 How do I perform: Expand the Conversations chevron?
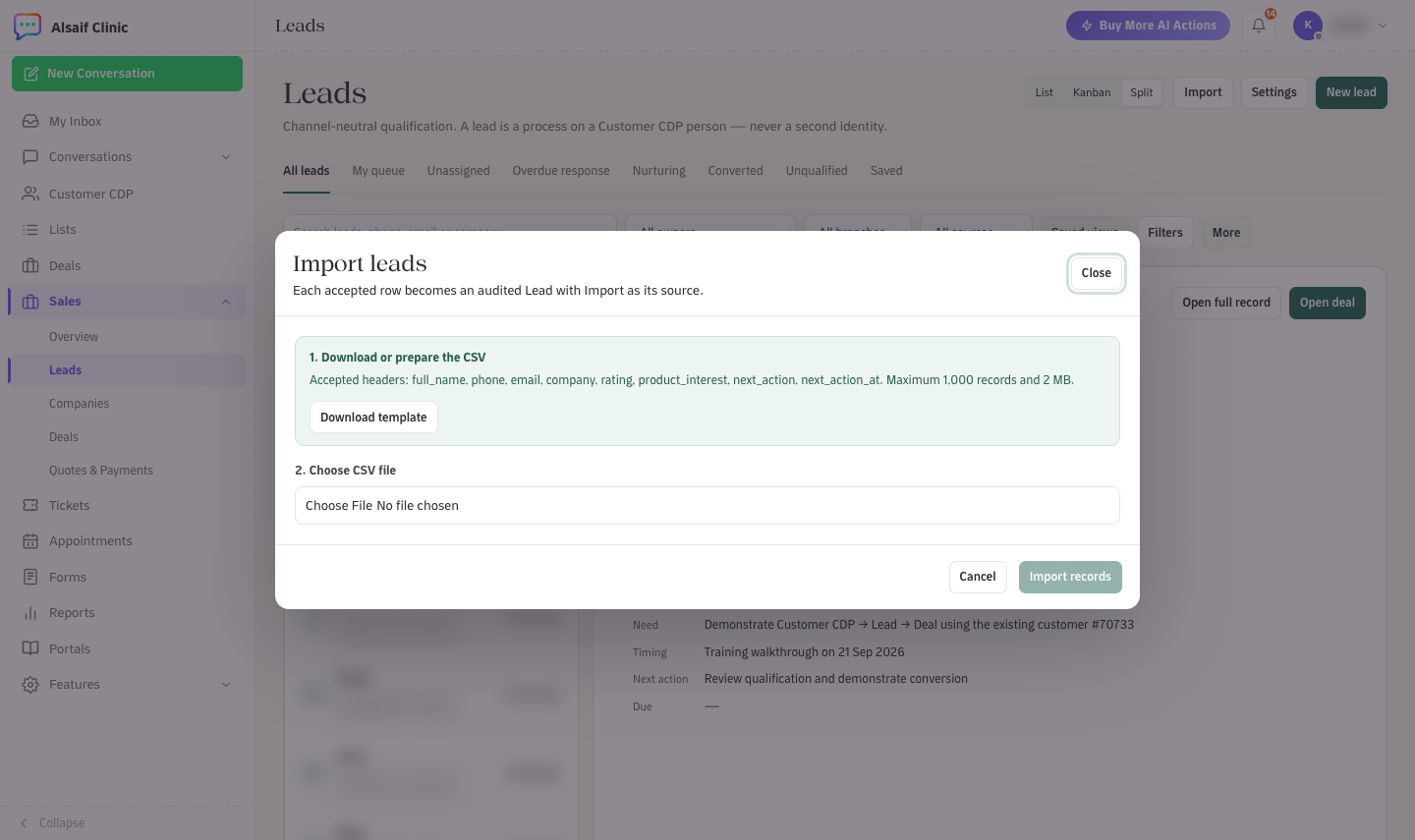(226, 157)
